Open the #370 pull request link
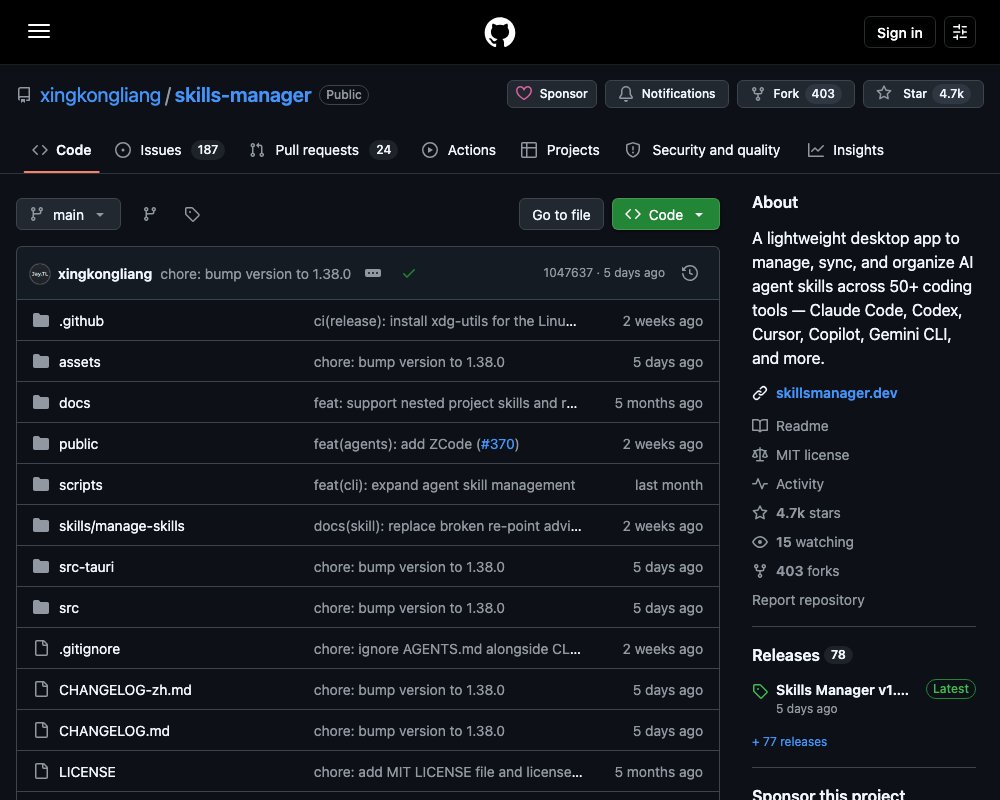This screenshot has width=1000, height=800. 497,444
